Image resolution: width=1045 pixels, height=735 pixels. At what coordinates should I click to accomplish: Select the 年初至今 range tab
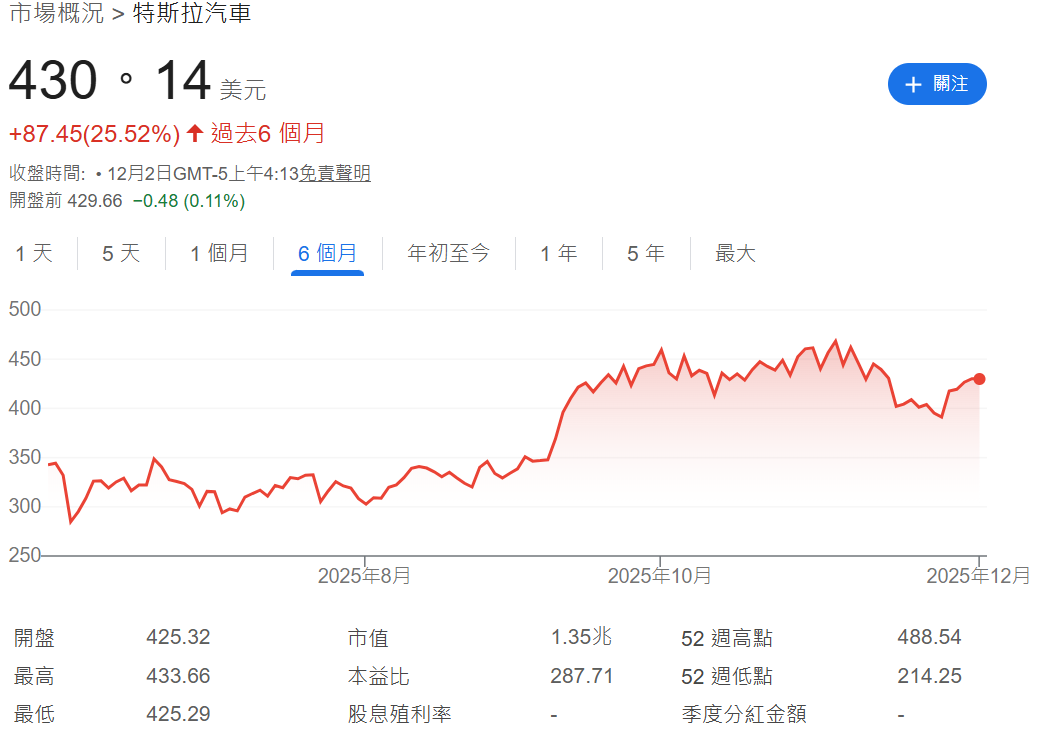click(448, 253)
